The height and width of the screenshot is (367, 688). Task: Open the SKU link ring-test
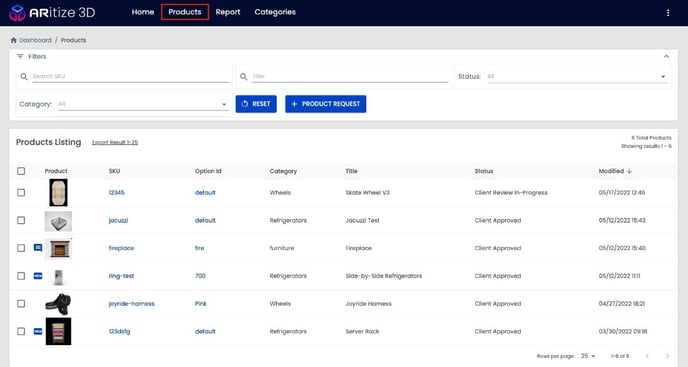pyautogui.click(x=122, y=276)
